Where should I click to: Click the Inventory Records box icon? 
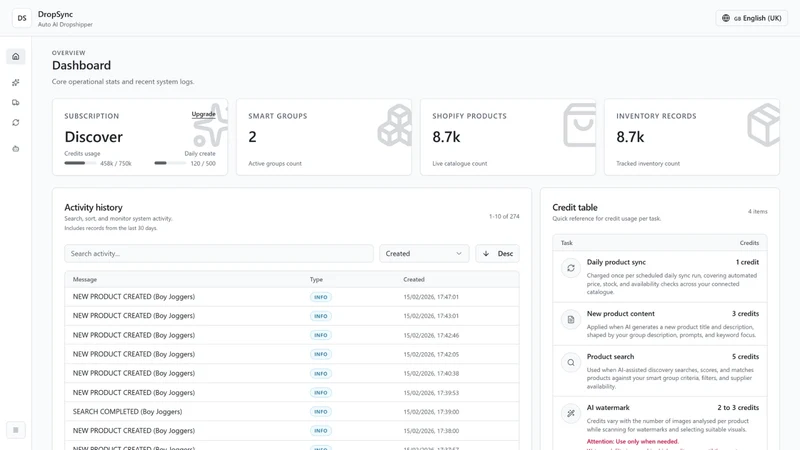click(763, 125)
